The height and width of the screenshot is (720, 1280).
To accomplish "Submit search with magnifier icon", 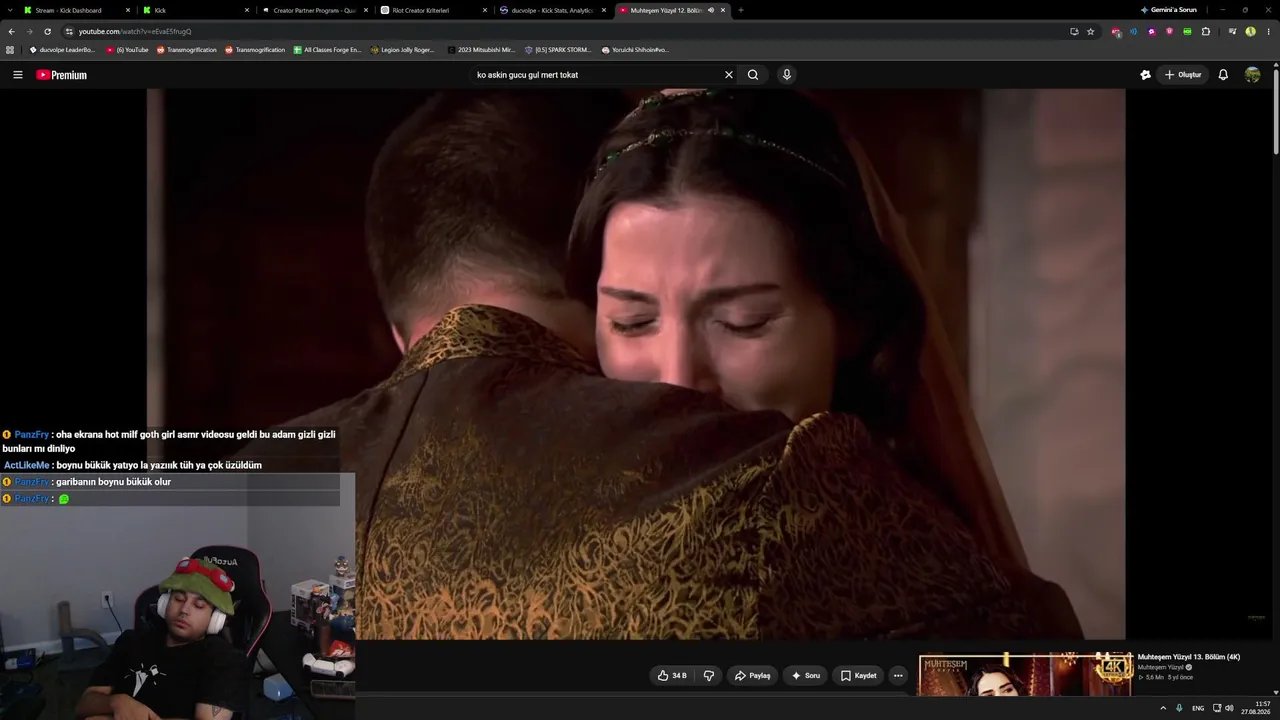I will (x=753, y=75).
